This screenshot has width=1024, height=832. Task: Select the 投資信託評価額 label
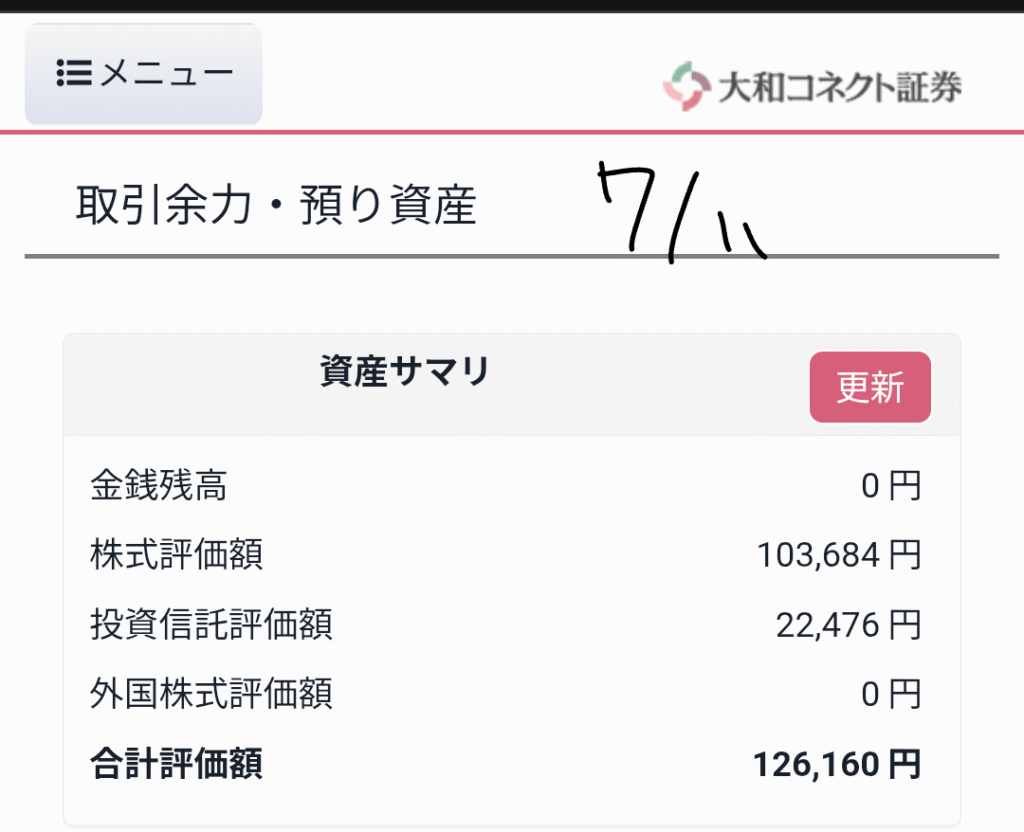tap(211, 624)
